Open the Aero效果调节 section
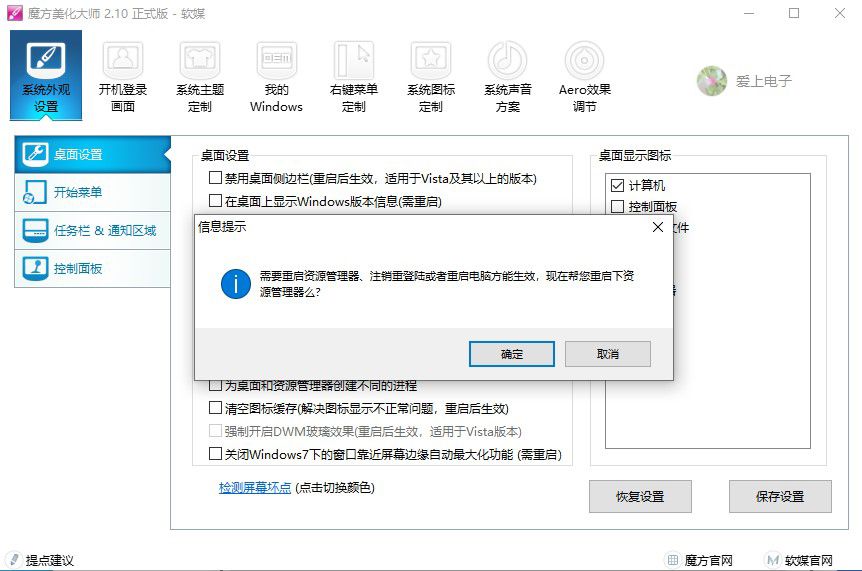This screenshot has height=571, width=862. (x=584, y=77)
